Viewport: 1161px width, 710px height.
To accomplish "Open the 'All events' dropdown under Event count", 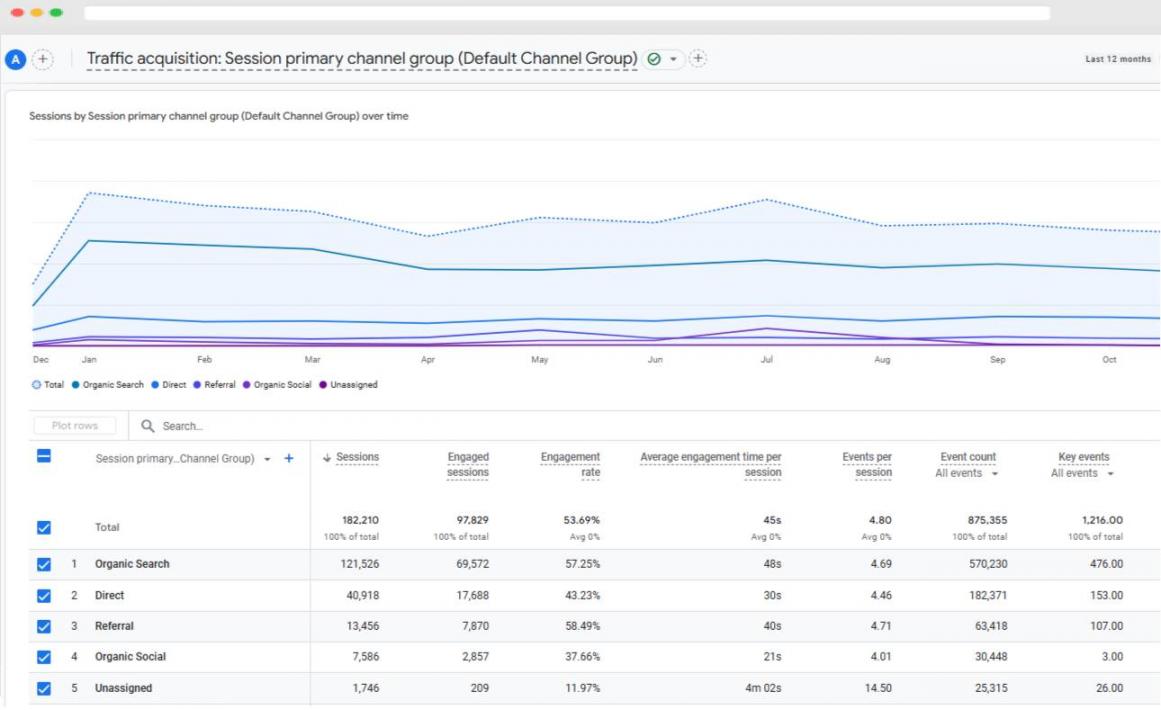I will pos(967,473).
